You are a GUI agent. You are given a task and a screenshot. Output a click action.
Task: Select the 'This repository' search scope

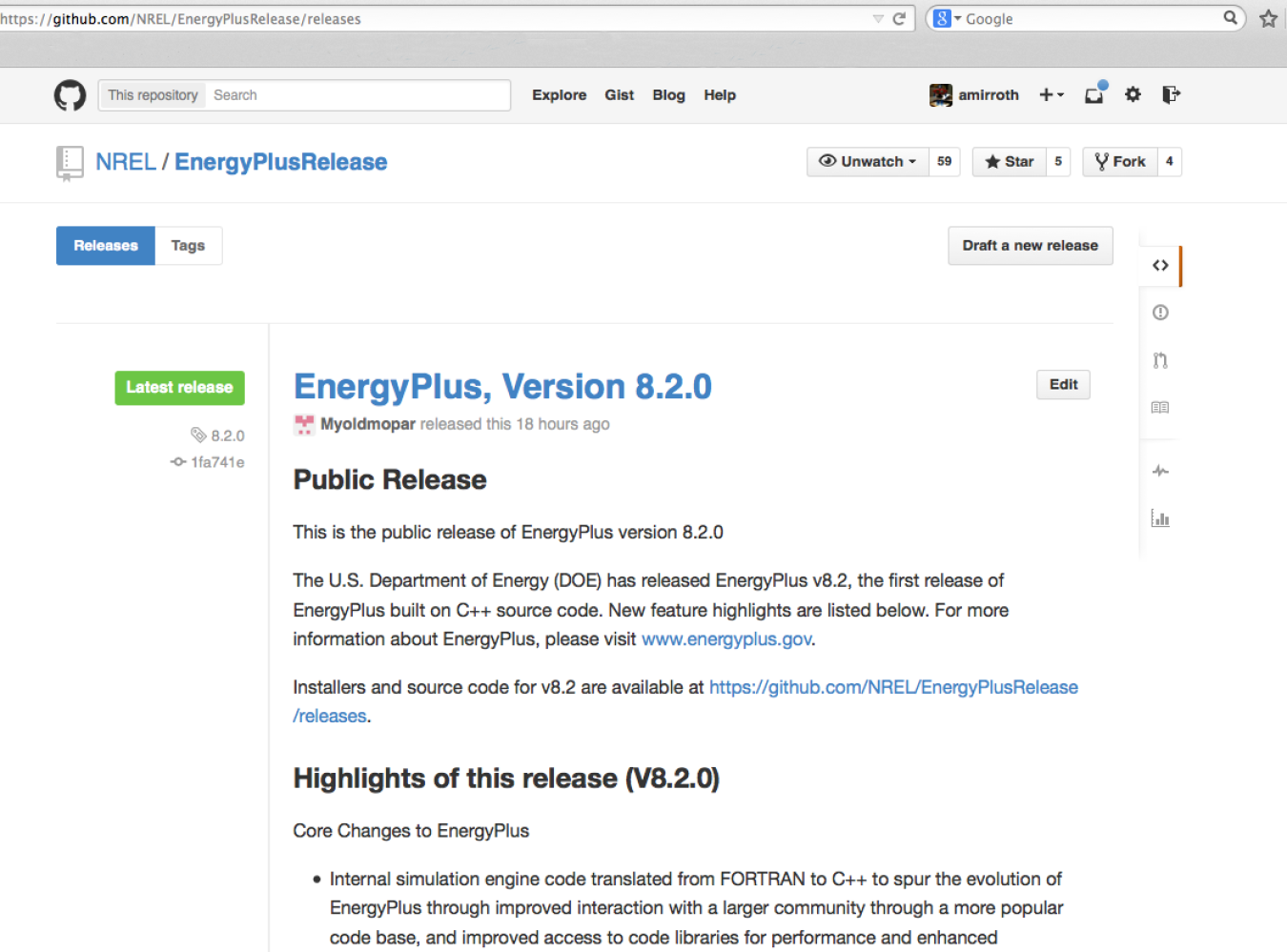coord(153,95)
